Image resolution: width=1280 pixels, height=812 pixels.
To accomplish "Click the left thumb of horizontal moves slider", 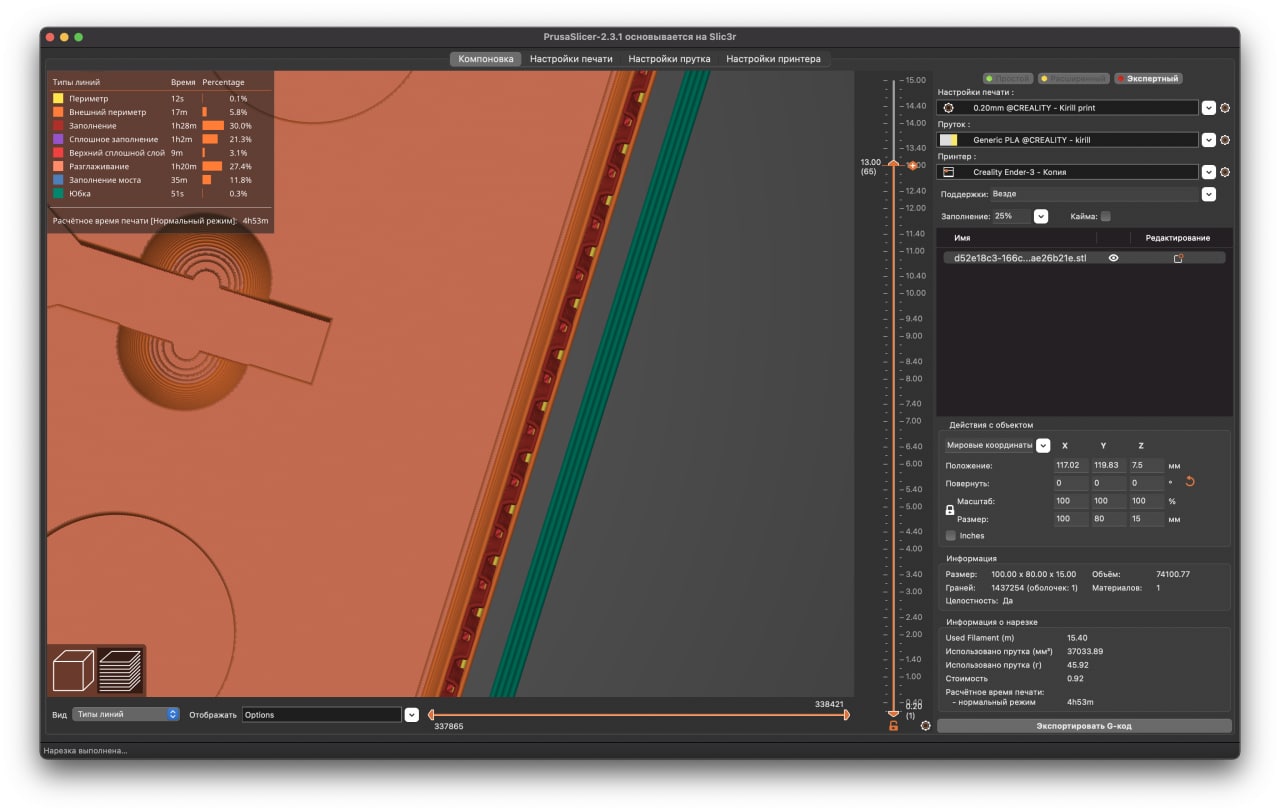I will pyautogui.click(x=431, y=714).
